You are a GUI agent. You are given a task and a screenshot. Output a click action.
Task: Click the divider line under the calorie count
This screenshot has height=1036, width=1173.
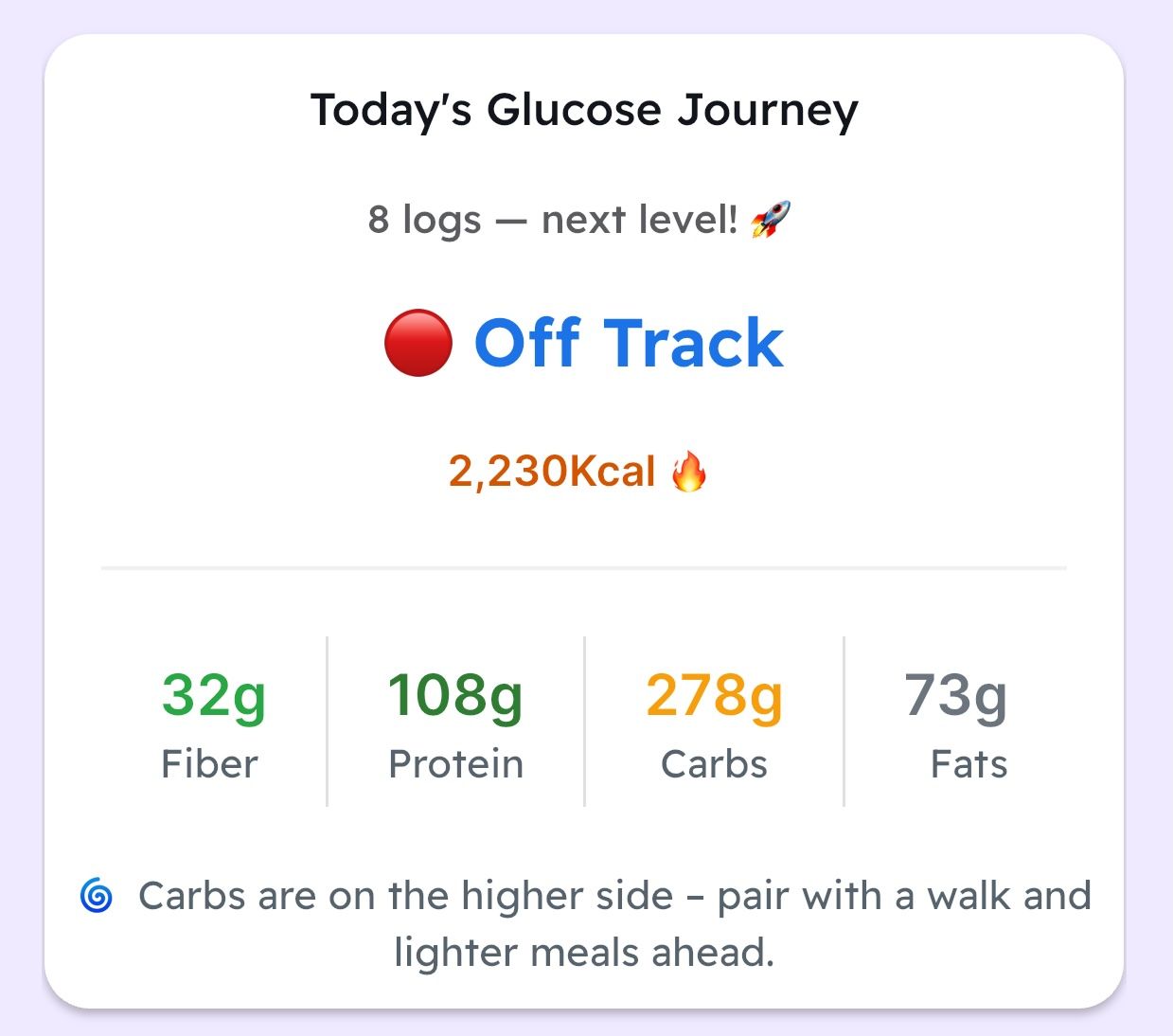[585, 566]
